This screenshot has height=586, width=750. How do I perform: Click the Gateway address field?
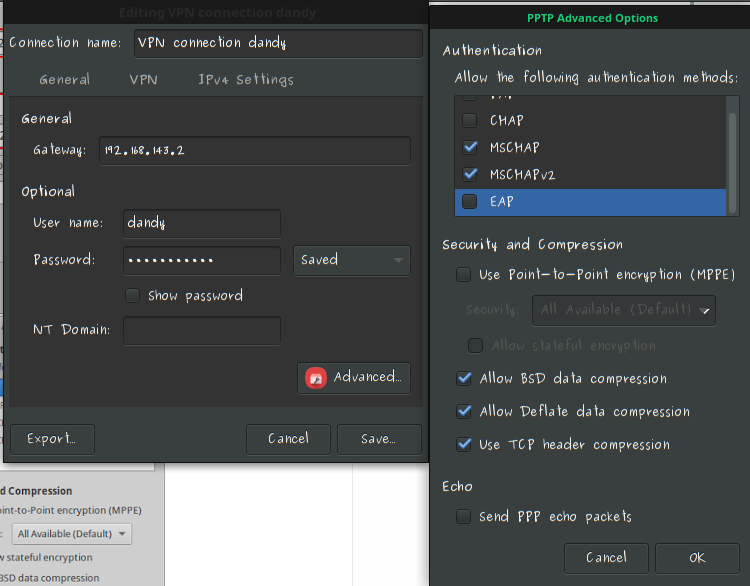(255, 151)
